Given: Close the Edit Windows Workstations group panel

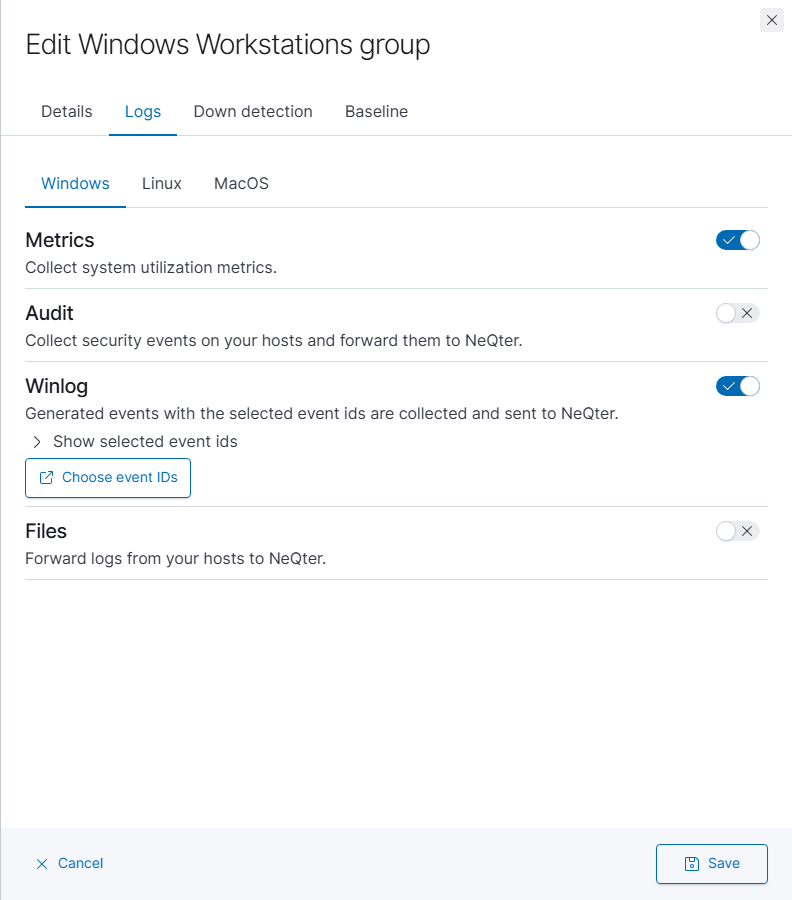Looking at the screenshot, I should click(771, 20).
